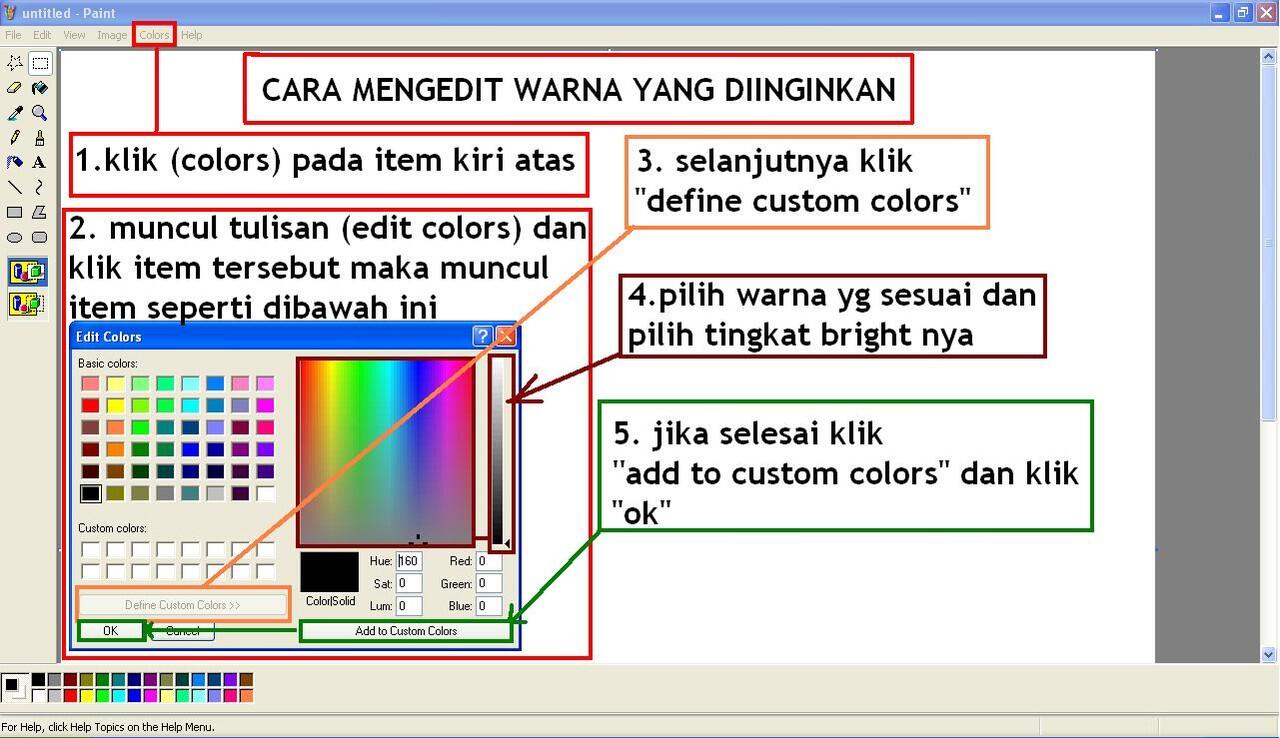Select the Free-Form Select tool
The height and width of the screenshot is (738, 1280).
coord(15,63)
